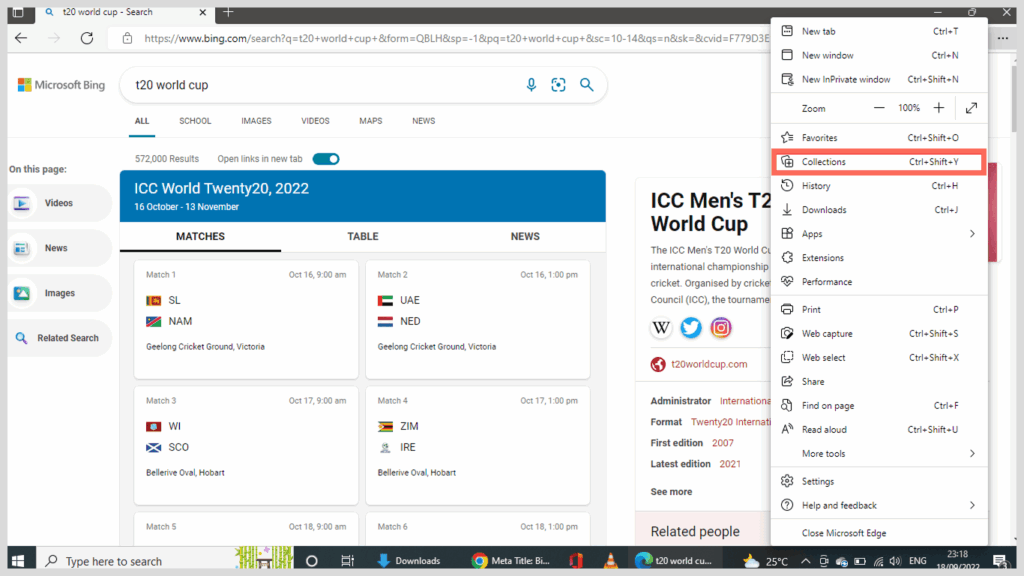Open the notification center icon
1024x576 pixels.
pyautogui.click(x=1000, y=561)
